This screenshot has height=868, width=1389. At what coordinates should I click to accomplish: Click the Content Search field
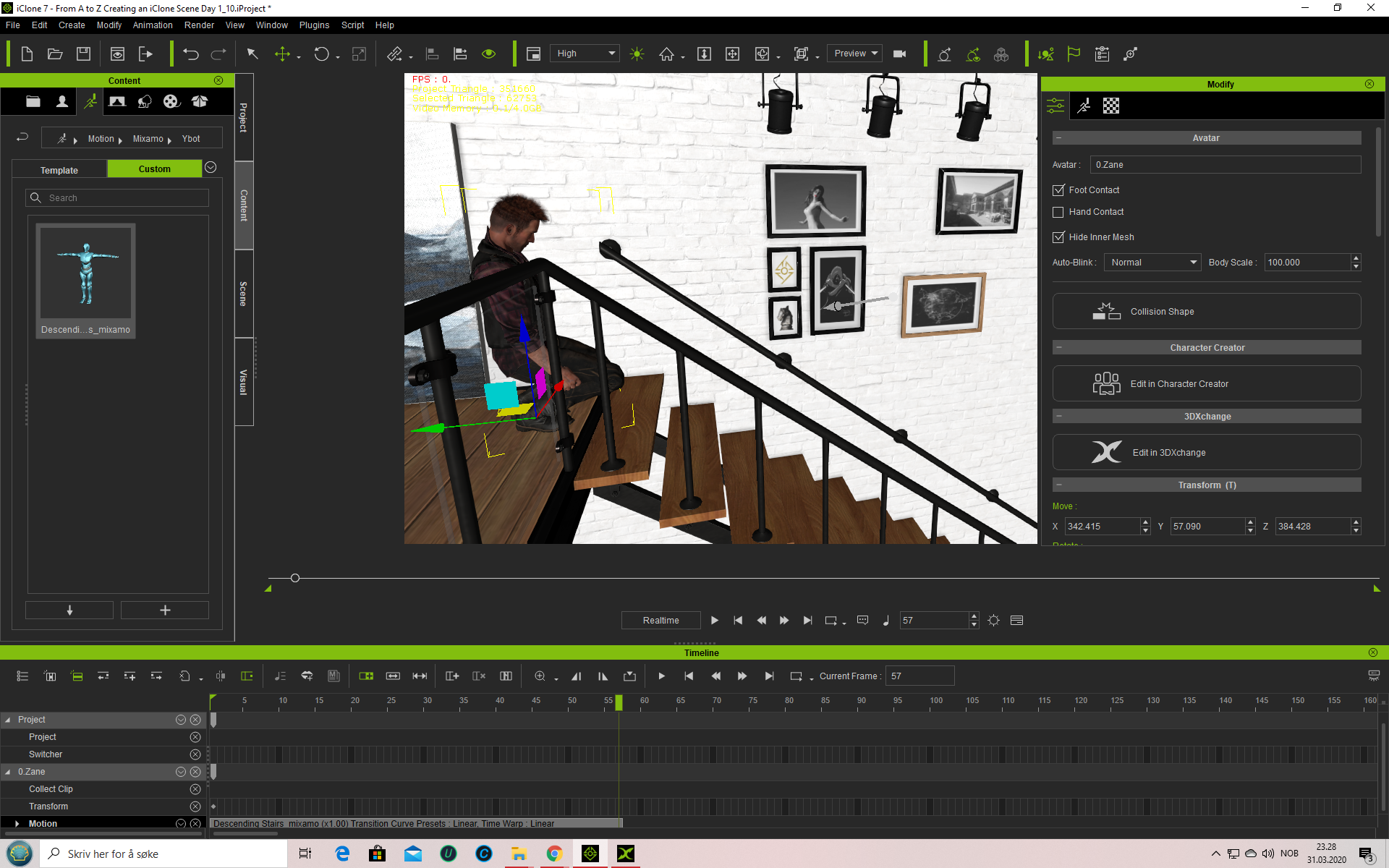(118, 197)
